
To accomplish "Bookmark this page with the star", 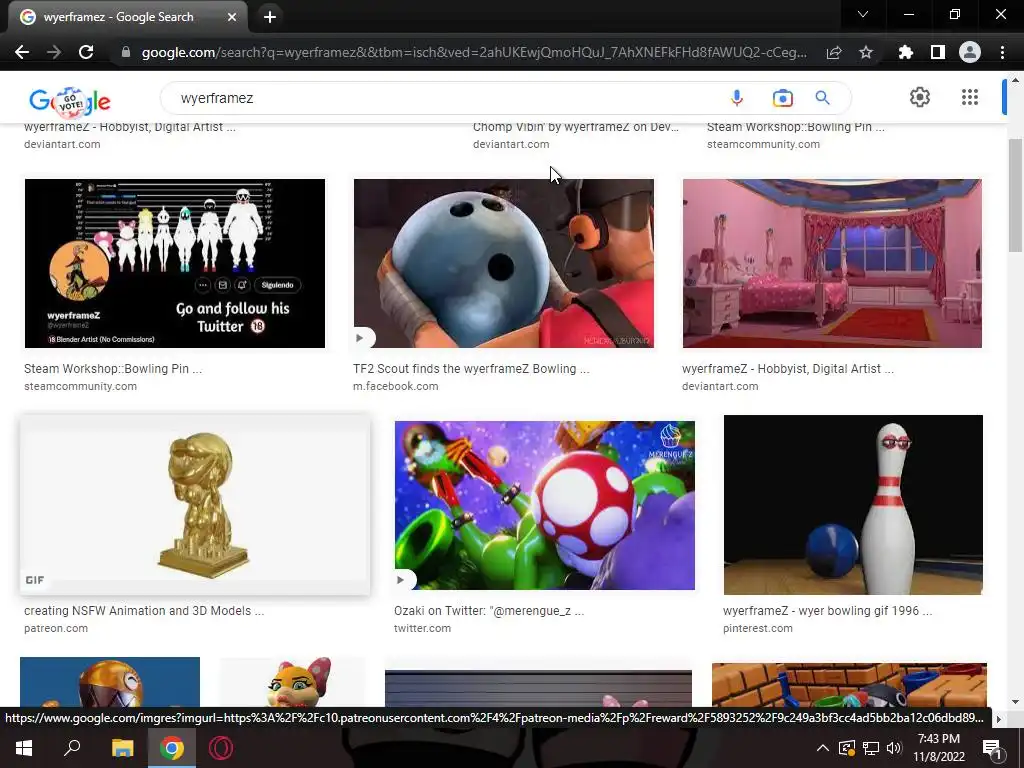I will pos(866,52).
